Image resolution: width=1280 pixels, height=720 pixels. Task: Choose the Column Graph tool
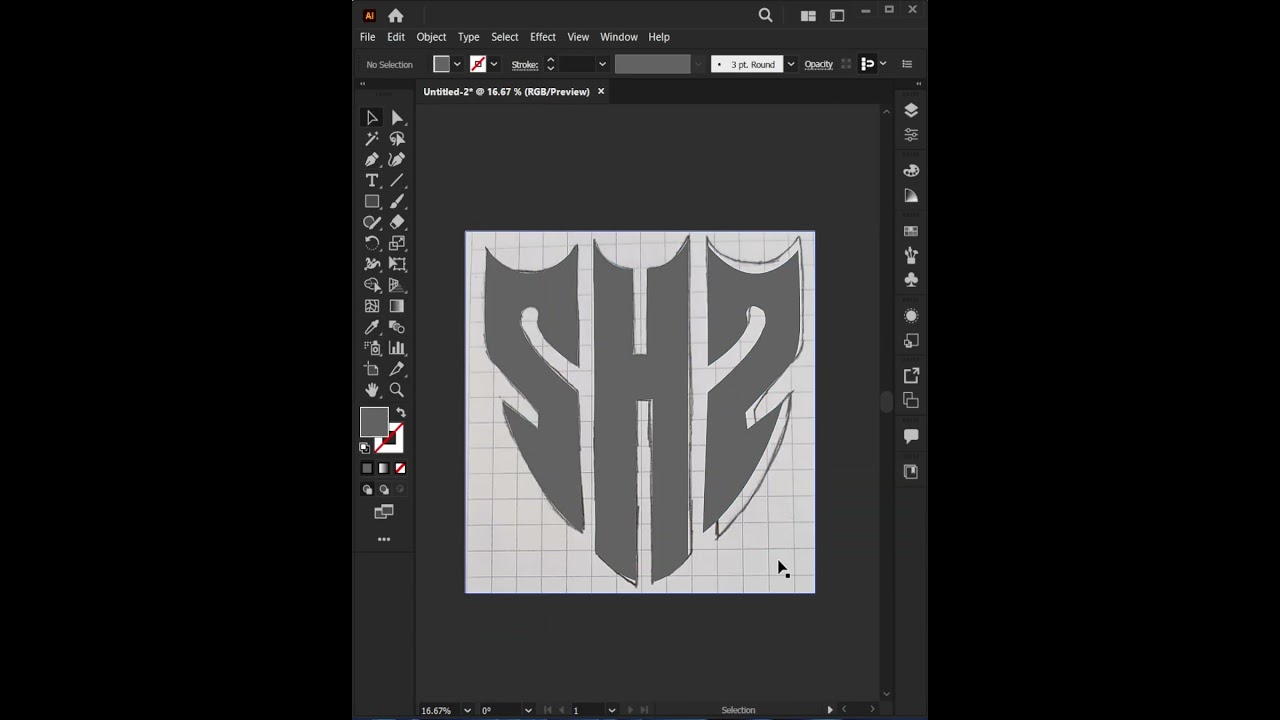[x=397, y=348]
